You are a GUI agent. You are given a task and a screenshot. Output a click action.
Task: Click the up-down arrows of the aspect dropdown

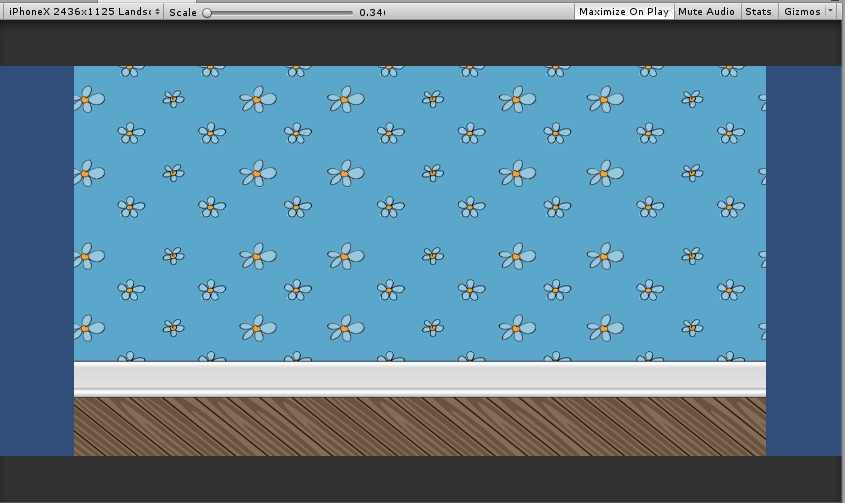pyautogui.click(x=157, y=12)
